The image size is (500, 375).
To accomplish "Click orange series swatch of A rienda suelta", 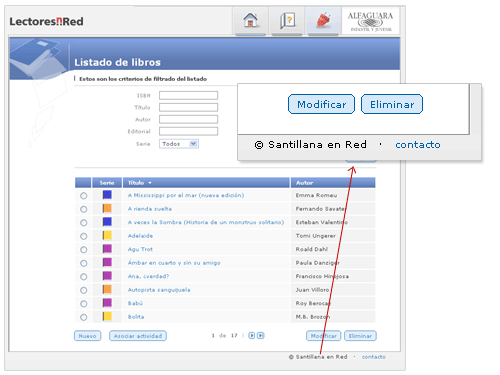I will pyautogui.click(x=107, y=208).
